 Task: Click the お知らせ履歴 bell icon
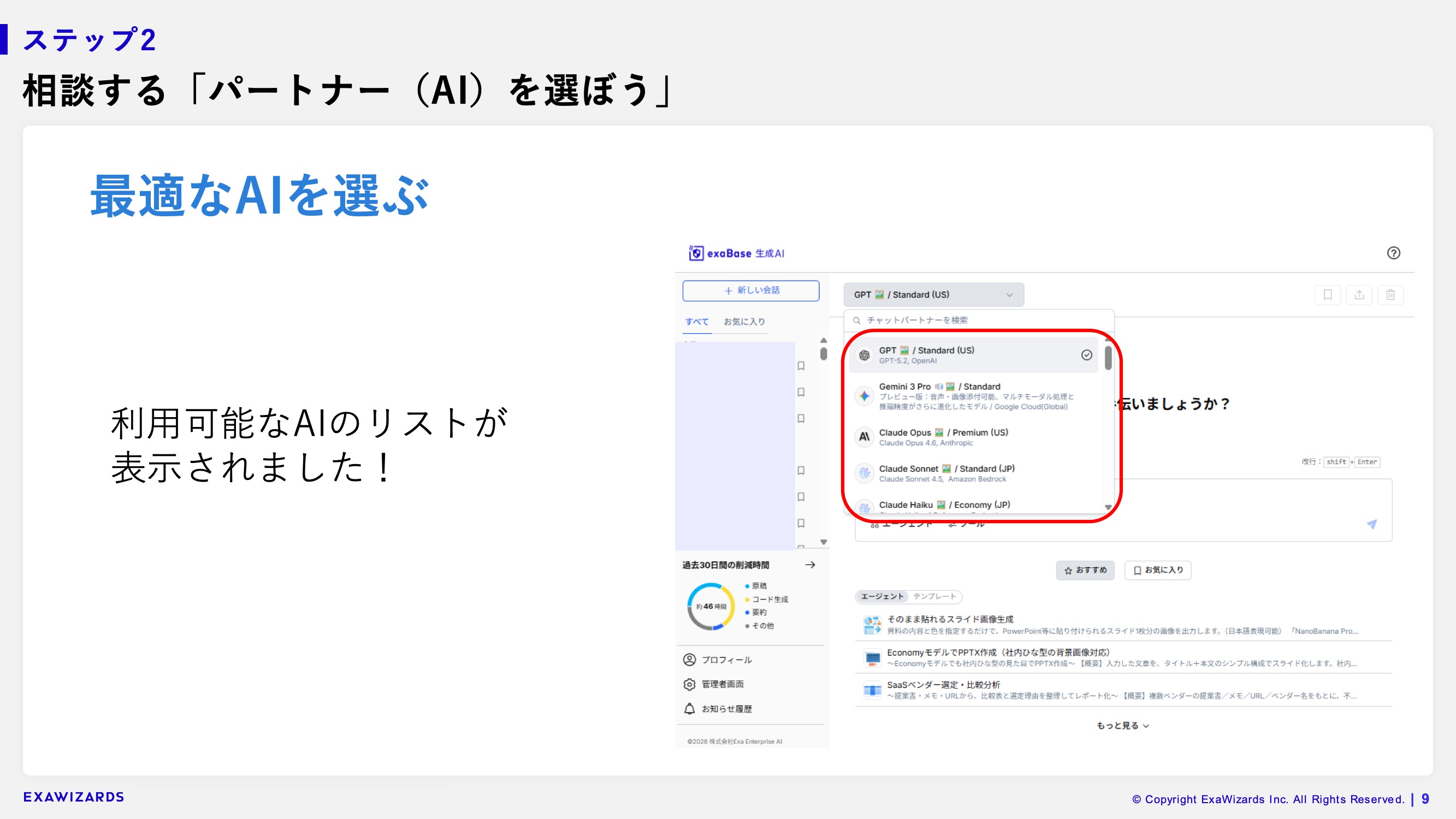tap(690, 709)
